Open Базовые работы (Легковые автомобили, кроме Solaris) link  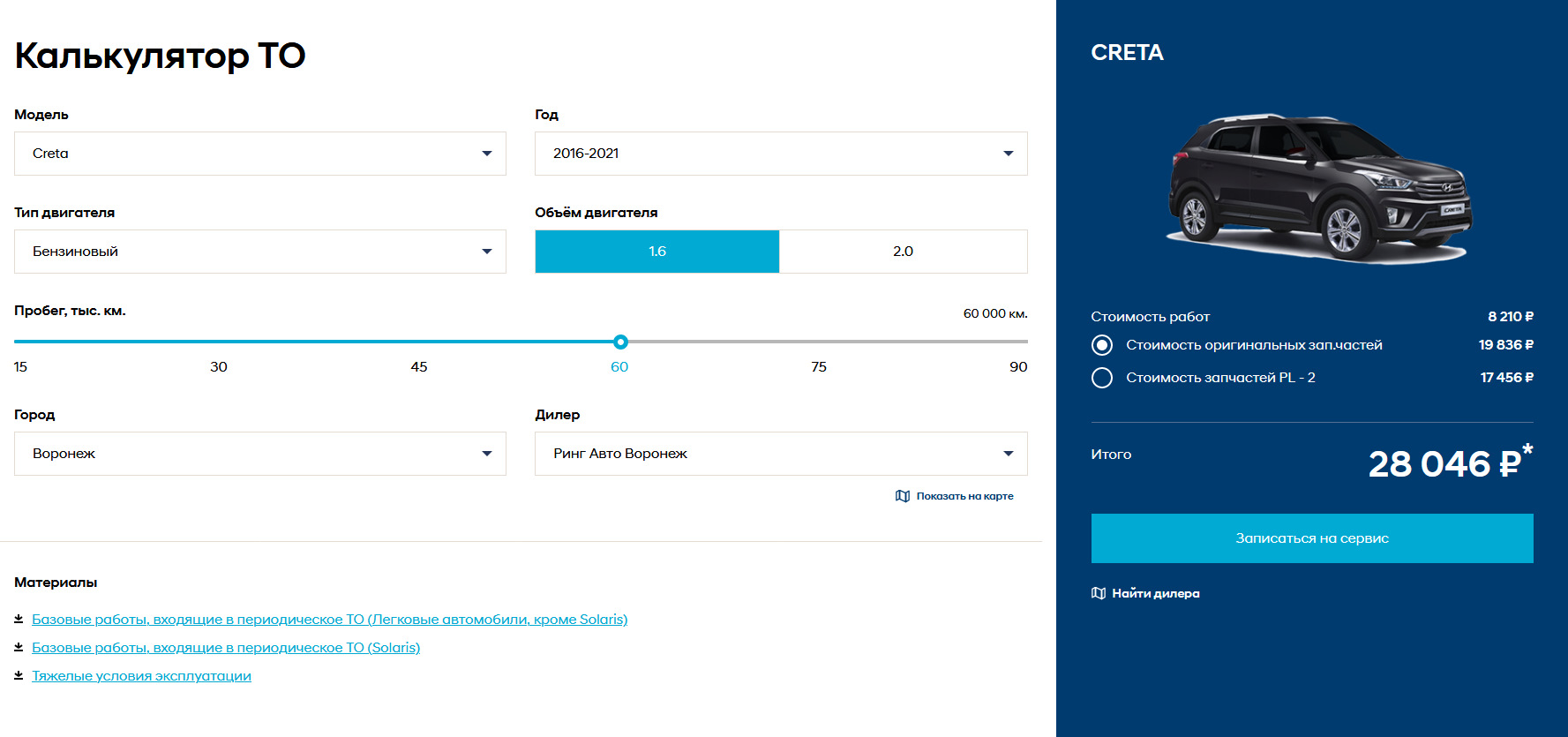[x=330, y=620]
